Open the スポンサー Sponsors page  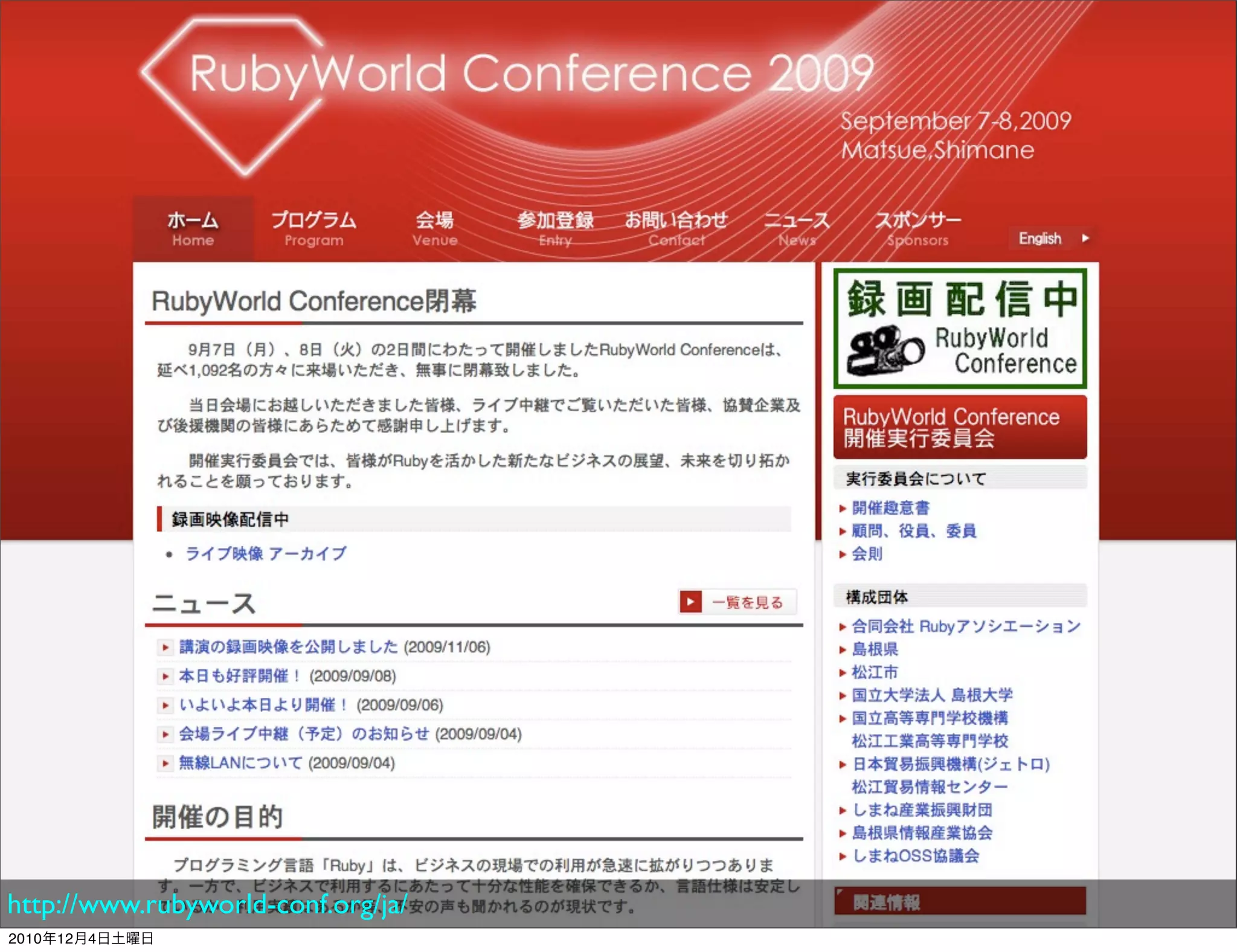917,228
